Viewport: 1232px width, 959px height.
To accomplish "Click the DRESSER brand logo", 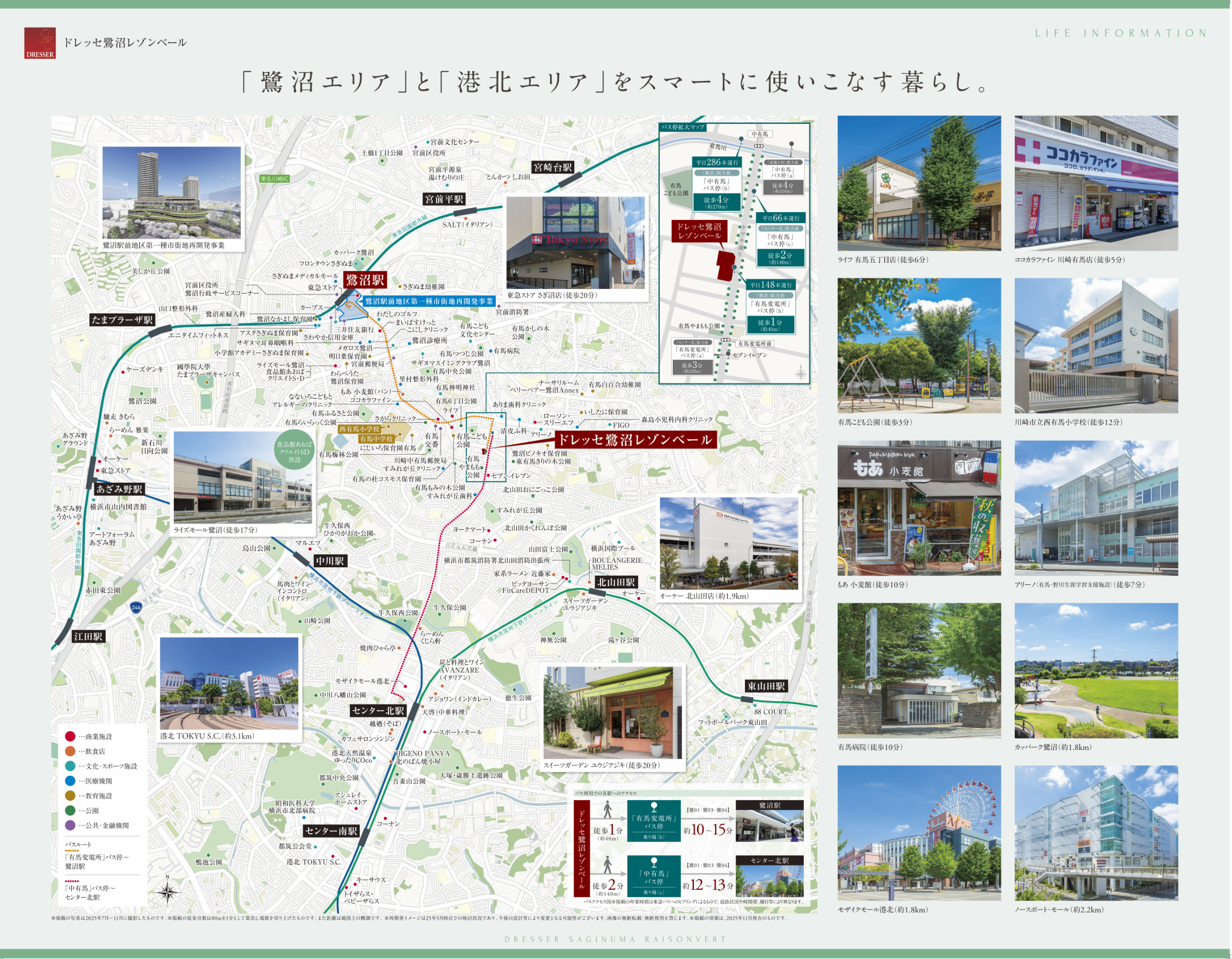I will (x=40, y=43).
